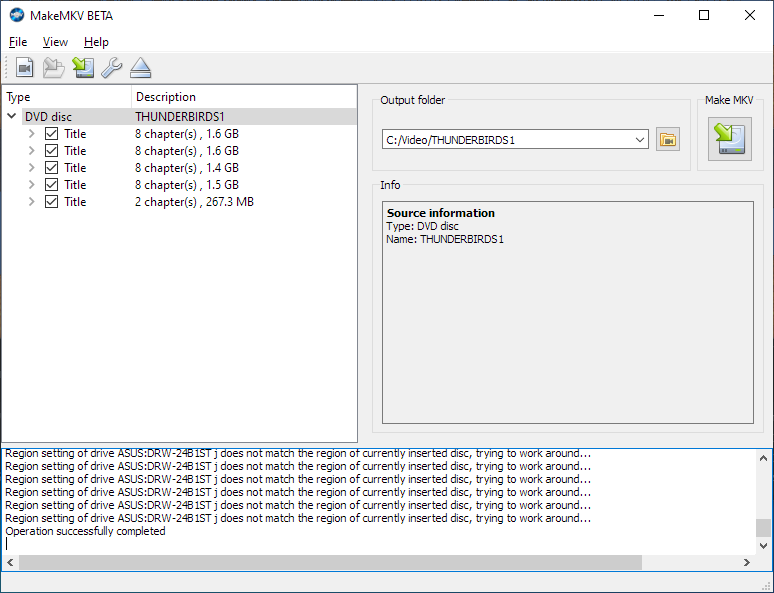
Task: Click the Open video files toolbar icon
Action: point(24,67)
